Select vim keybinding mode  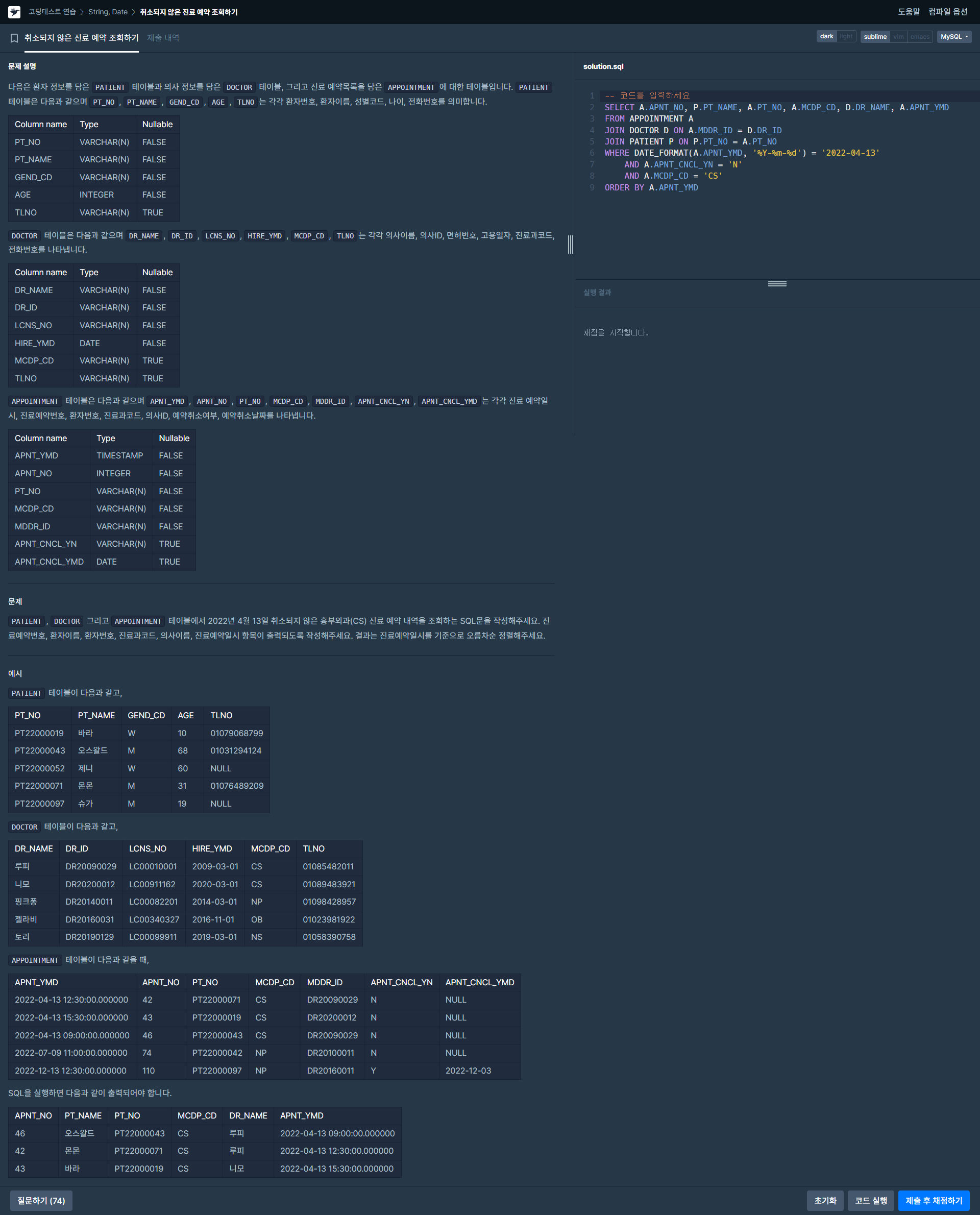pyautogui.click(x=898, y=37)
